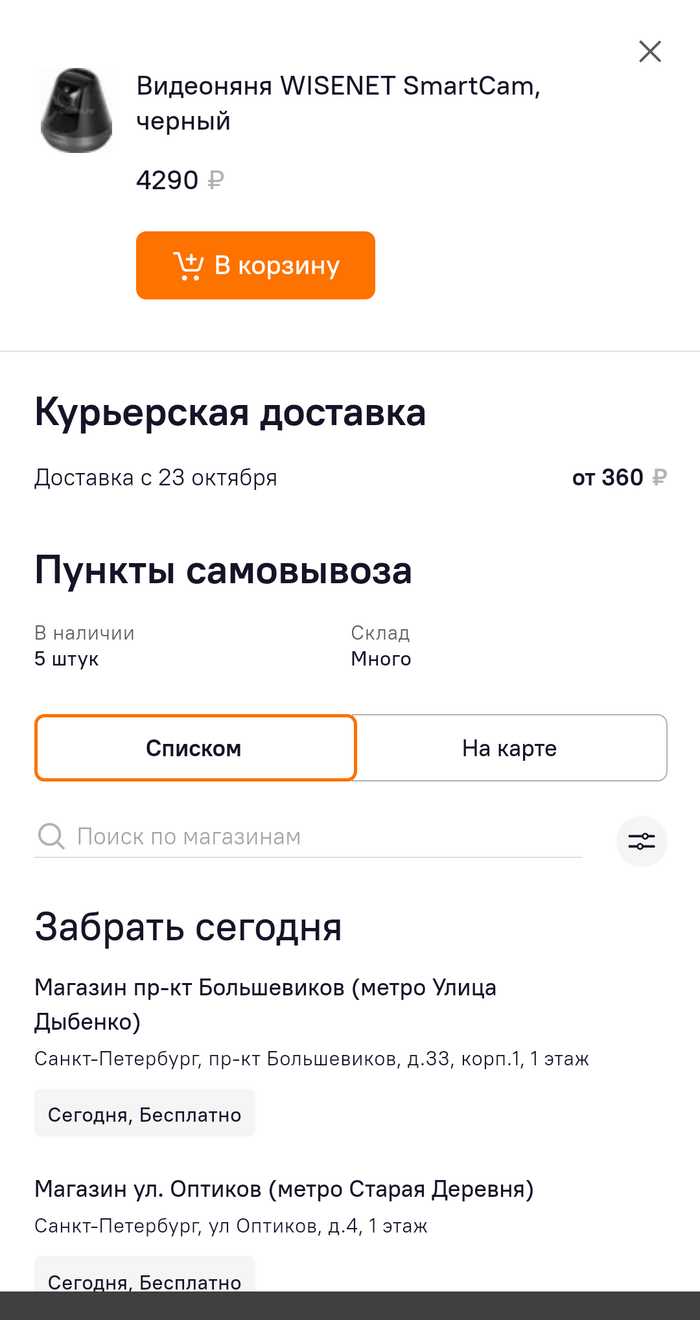Tap Сегодня, Бесплатно chip under Оптиков store
Screen dimensions: 700x1320
coord(145,1281)
